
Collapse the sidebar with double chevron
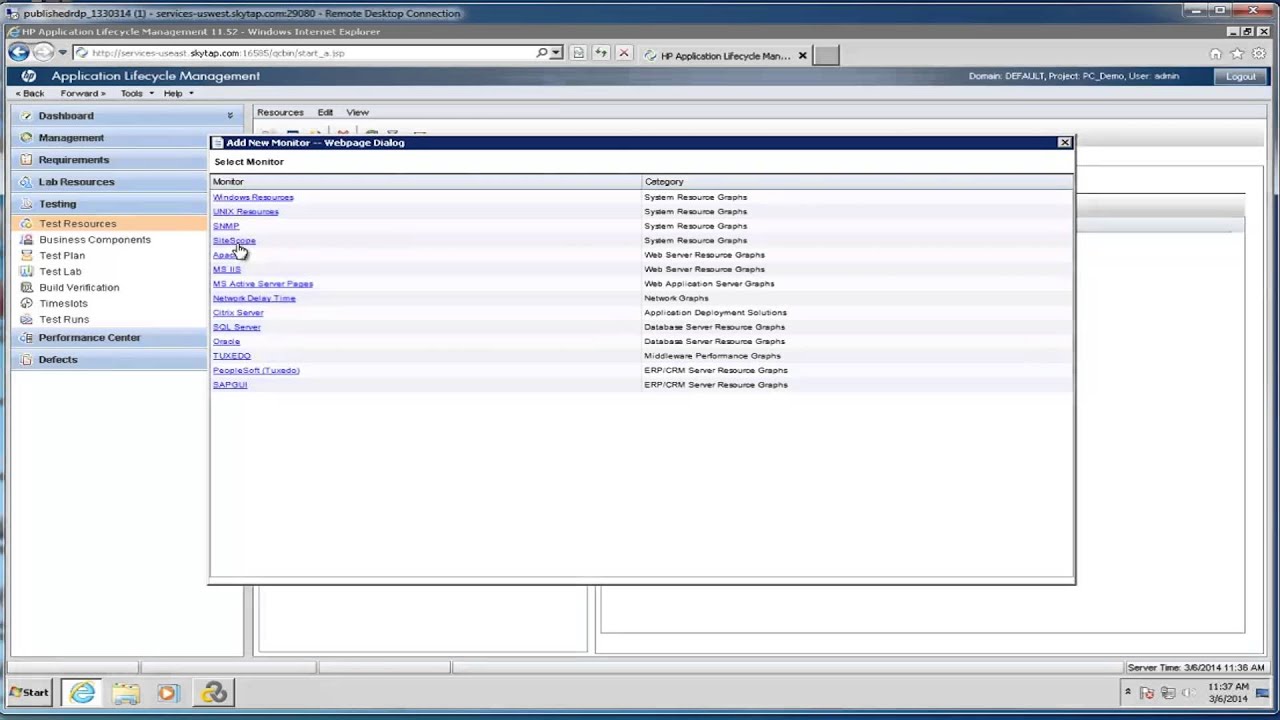tap(230, 116)
